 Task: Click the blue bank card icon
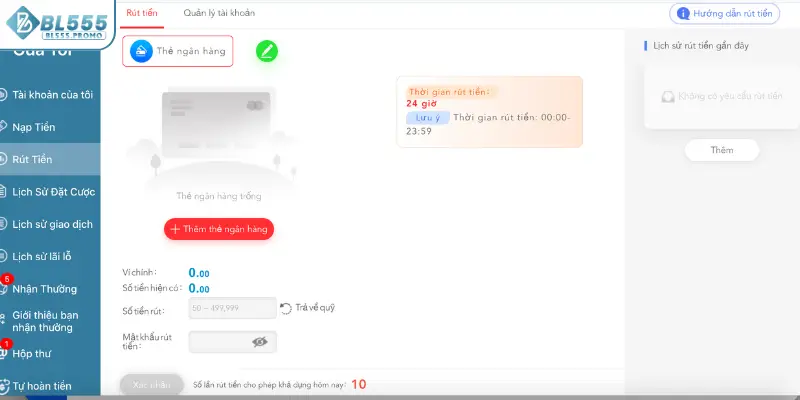pos(141,51)
